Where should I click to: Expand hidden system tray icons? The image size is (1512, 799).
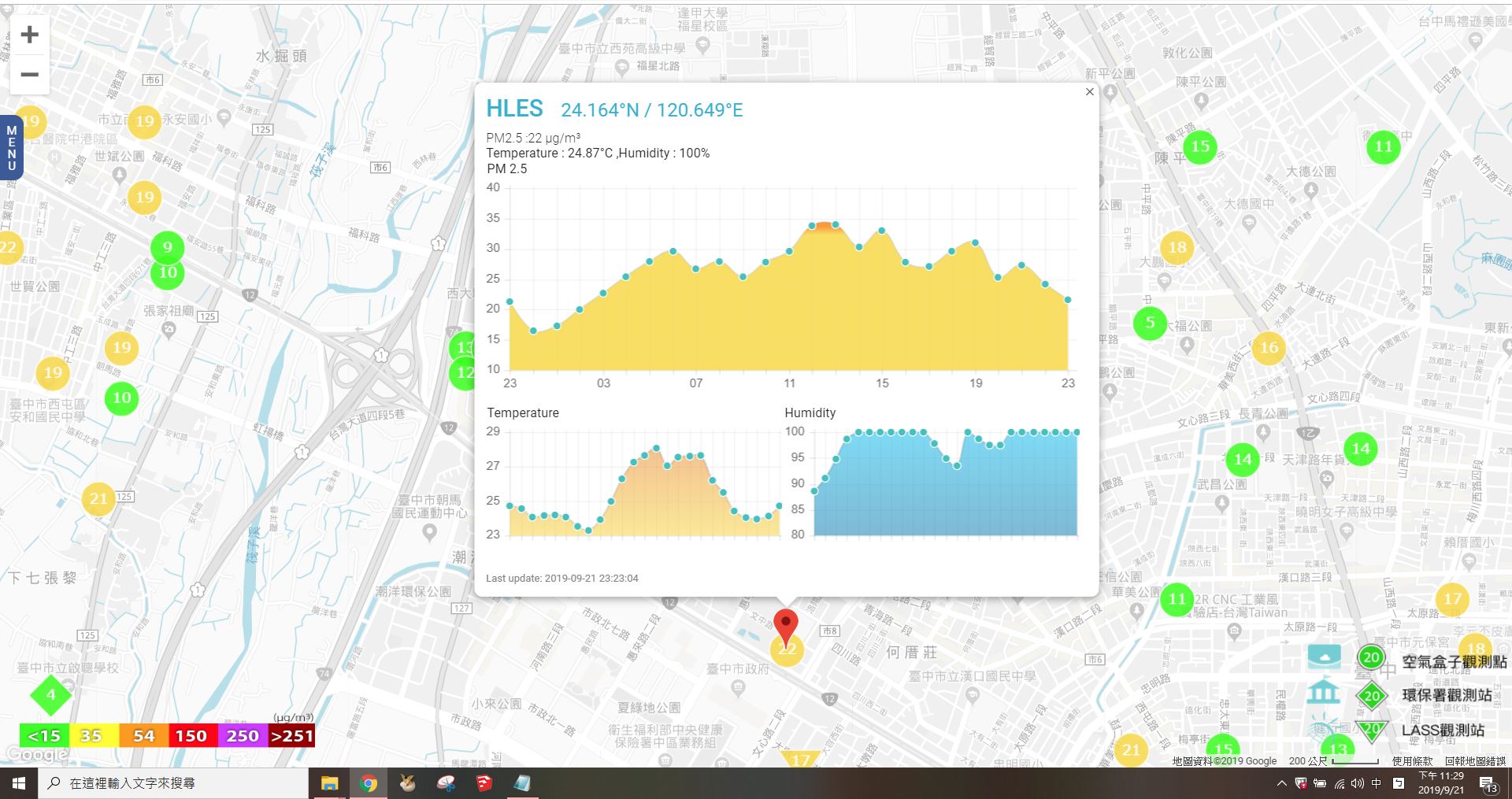pyautogui.click(x=1281, y=783)
